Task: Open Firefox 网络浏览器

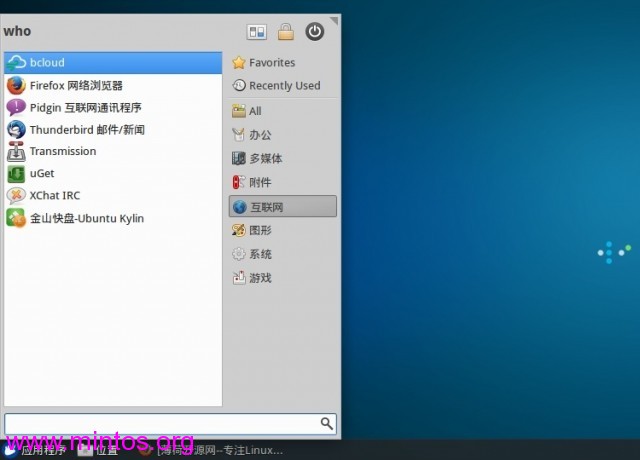Action: [x=76, y=85]
